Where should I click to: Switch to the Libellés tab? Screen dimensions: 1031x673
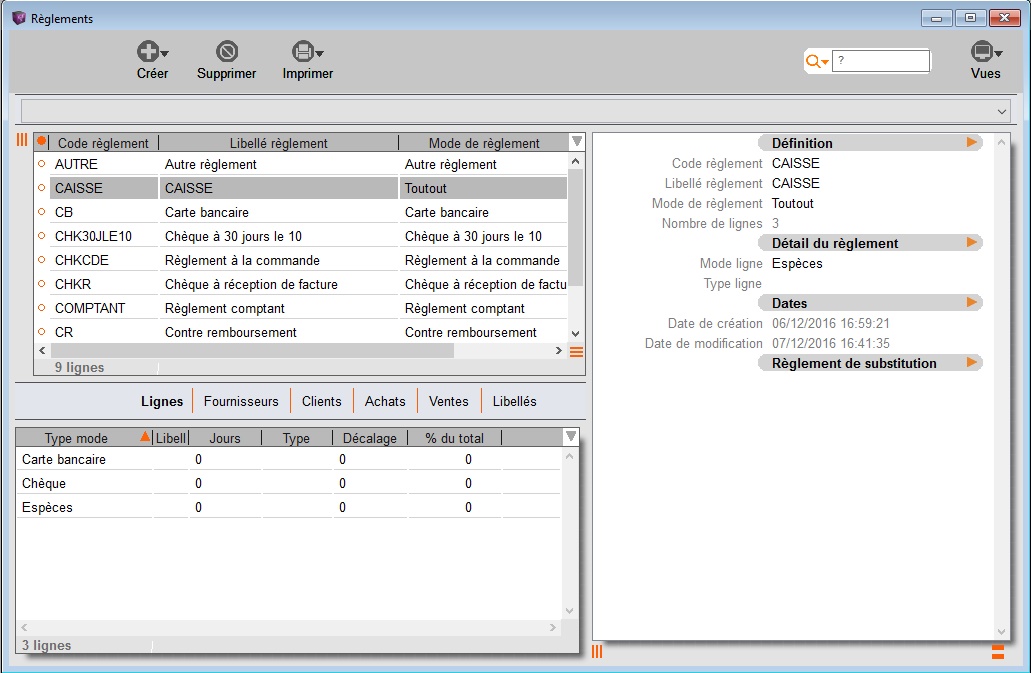point(514,401)
